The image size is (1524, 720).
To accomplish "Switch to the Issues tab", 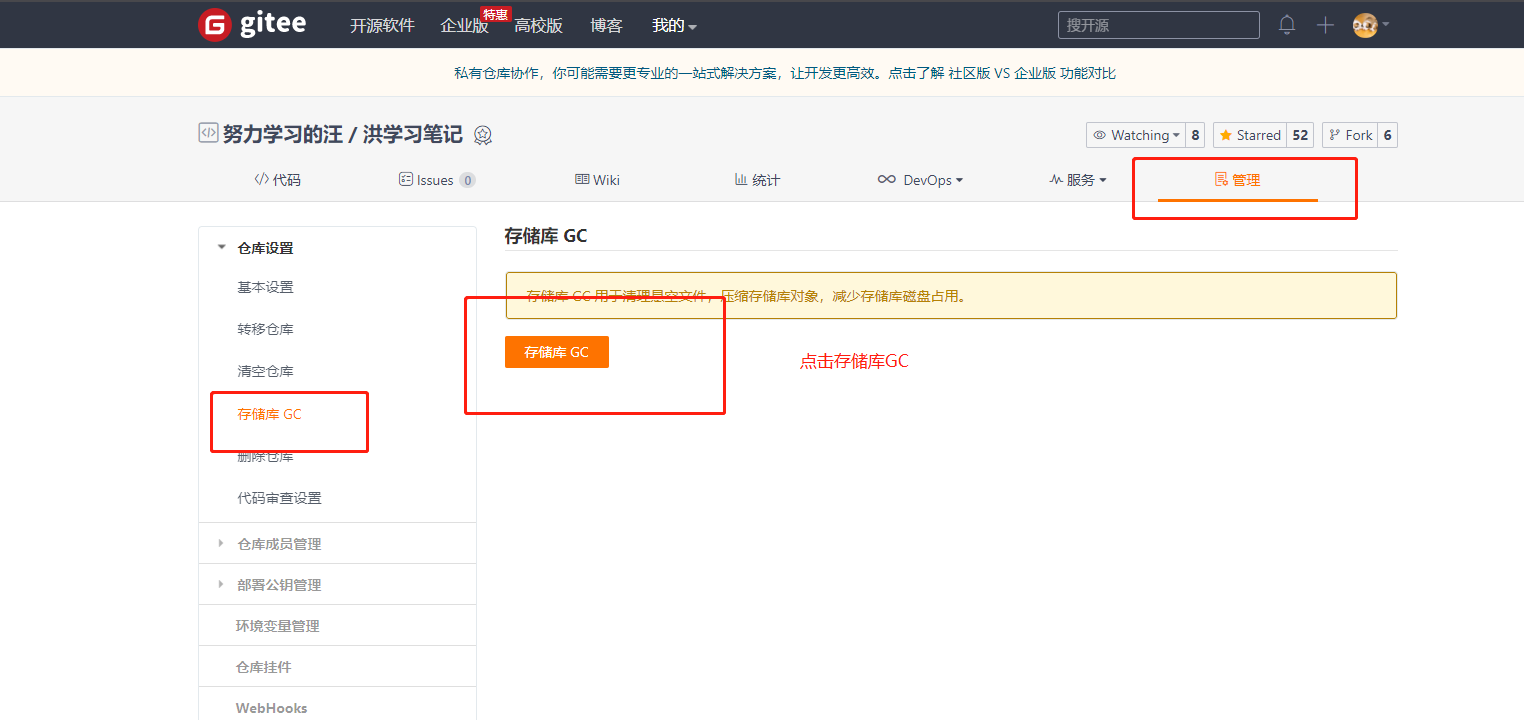I will [x=436, y=180].
